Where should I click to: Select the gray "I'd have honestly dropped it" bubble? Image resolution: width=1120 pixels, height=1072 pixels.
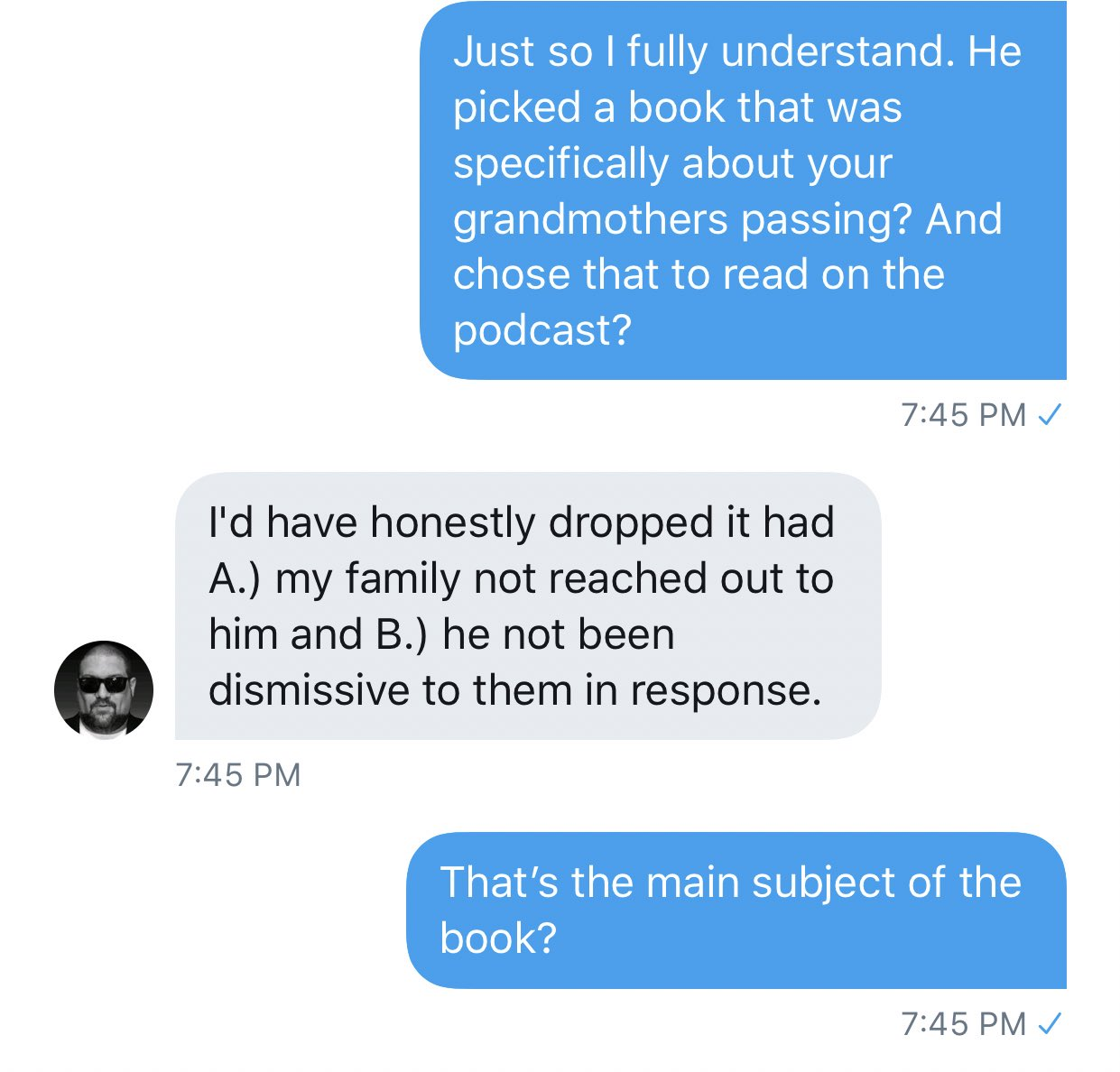pos(528,605)
